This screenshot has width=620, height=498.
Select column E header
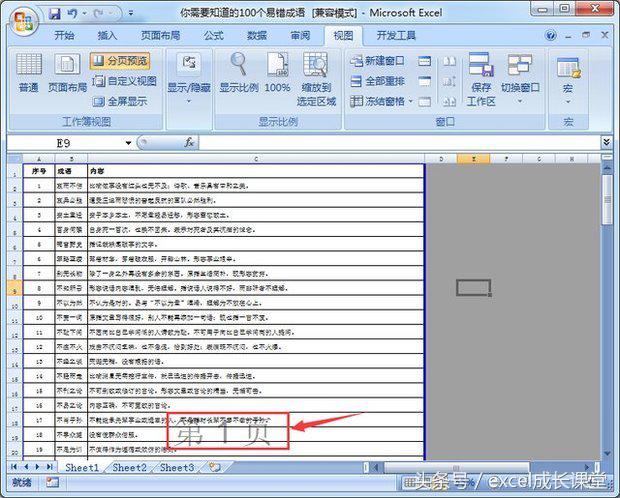[473, 159]
